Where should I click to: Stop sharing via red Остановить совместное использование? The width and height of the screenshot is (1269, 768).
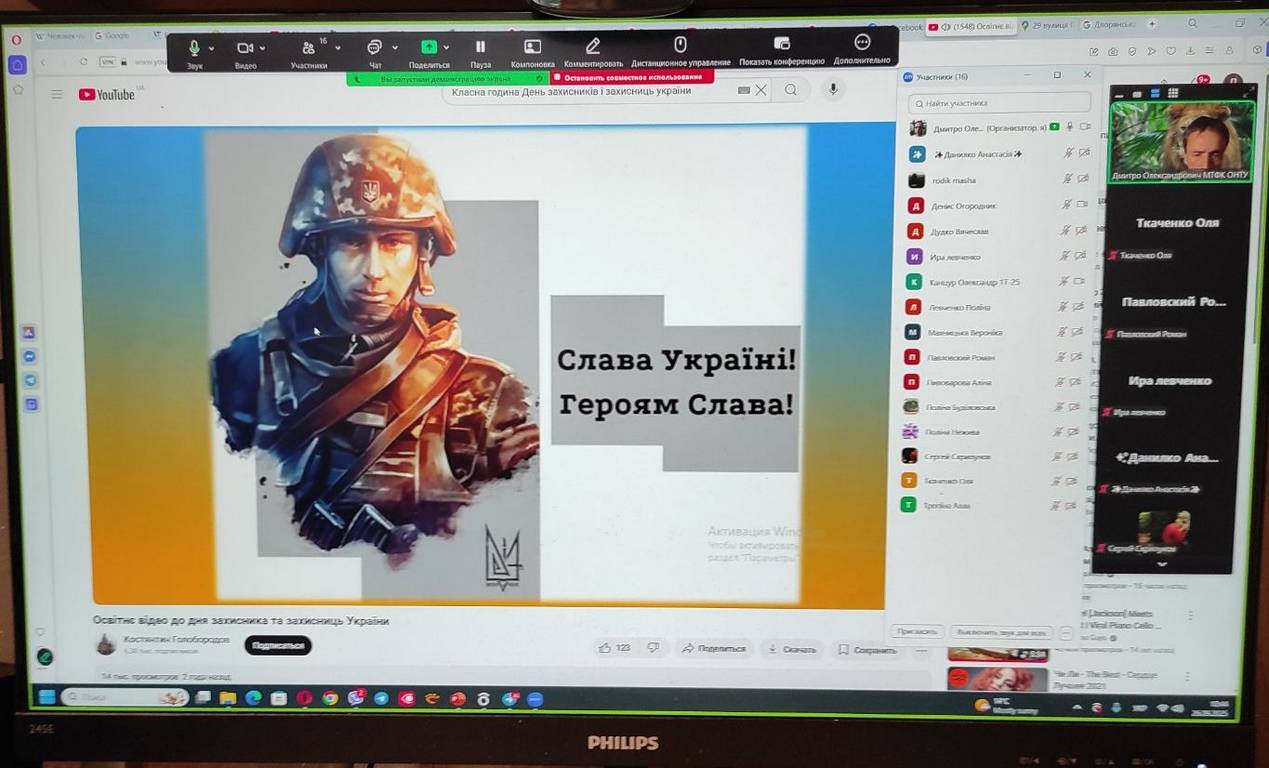pos(630,77)
